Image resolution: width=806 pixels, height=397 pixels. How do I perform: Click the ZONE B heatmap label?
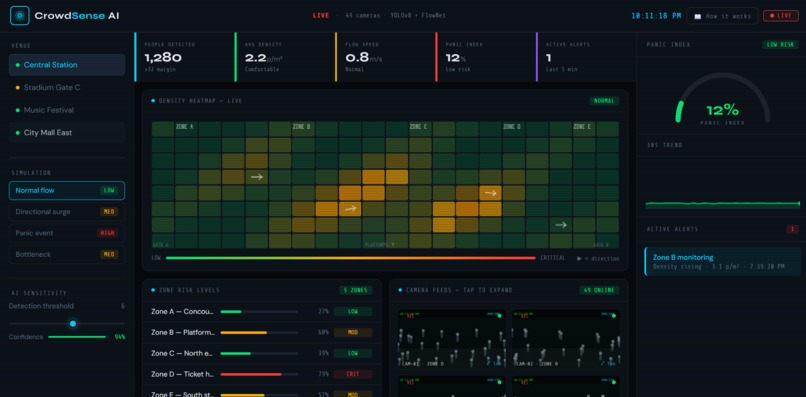coord(301,127)
